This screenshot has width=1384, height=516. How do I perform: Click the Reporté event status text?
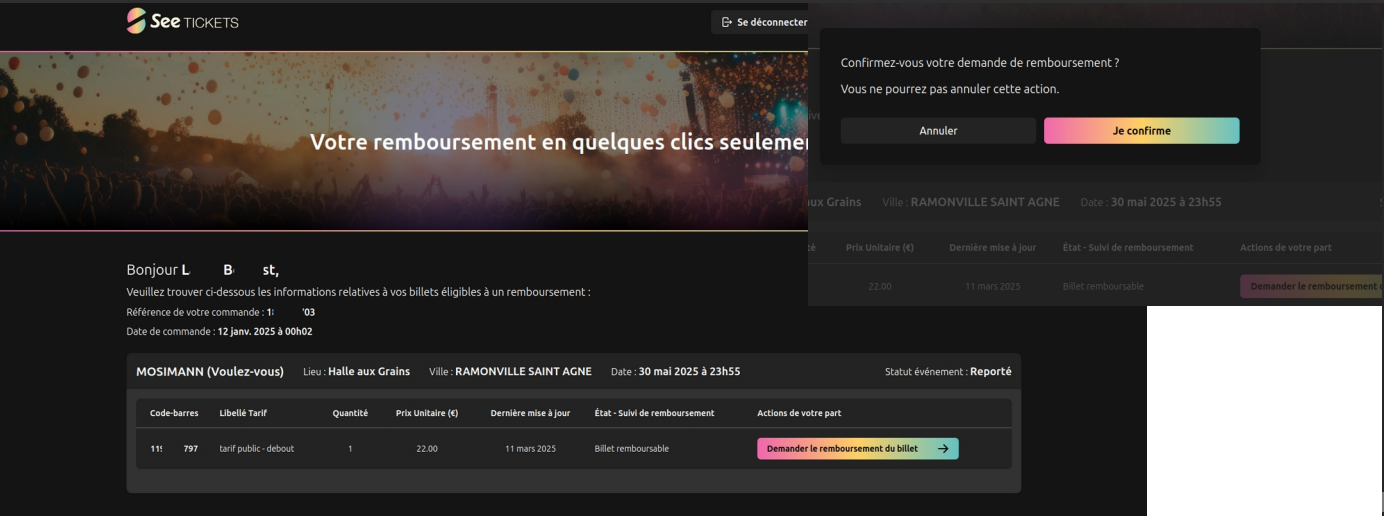point(990,371)
